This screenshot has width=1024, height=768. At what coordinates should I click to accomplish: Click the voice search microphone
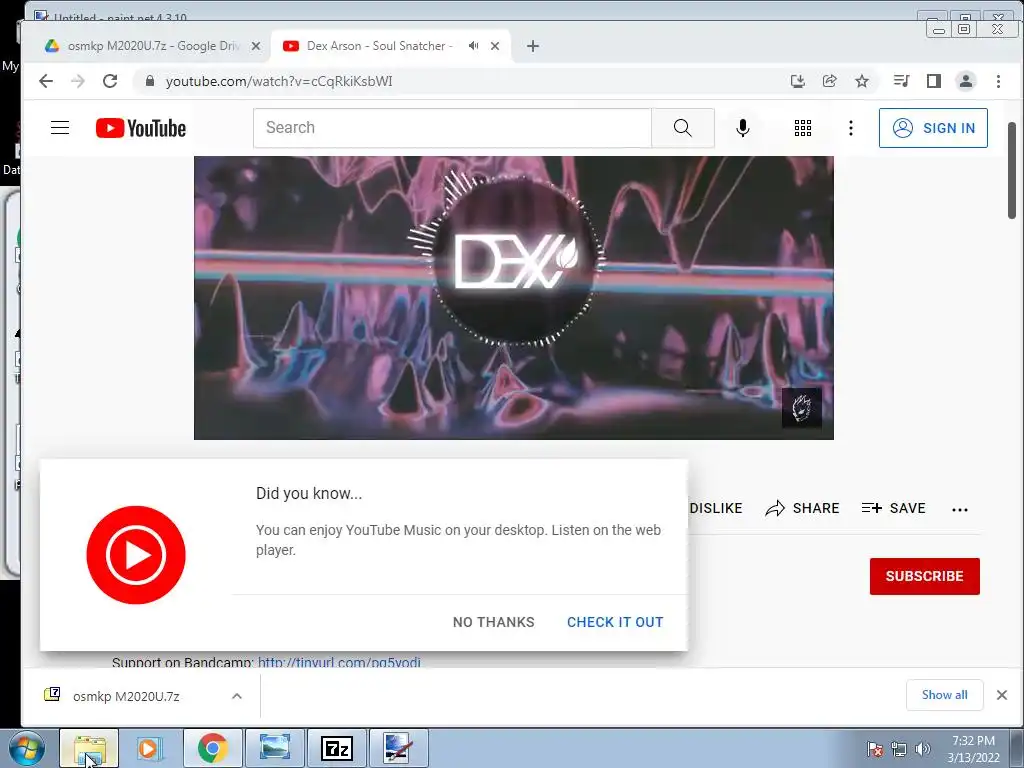click(x=743, y=128)
